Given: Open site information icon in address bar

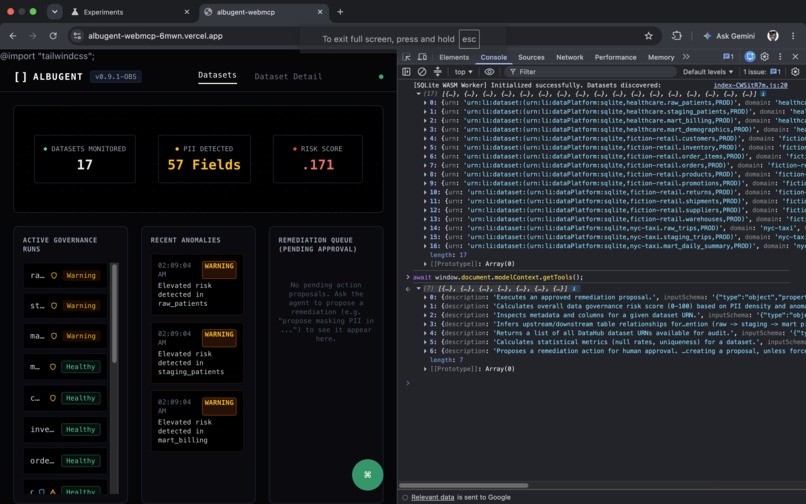Looking at the screenshot, I should click(x=77, y=36).
